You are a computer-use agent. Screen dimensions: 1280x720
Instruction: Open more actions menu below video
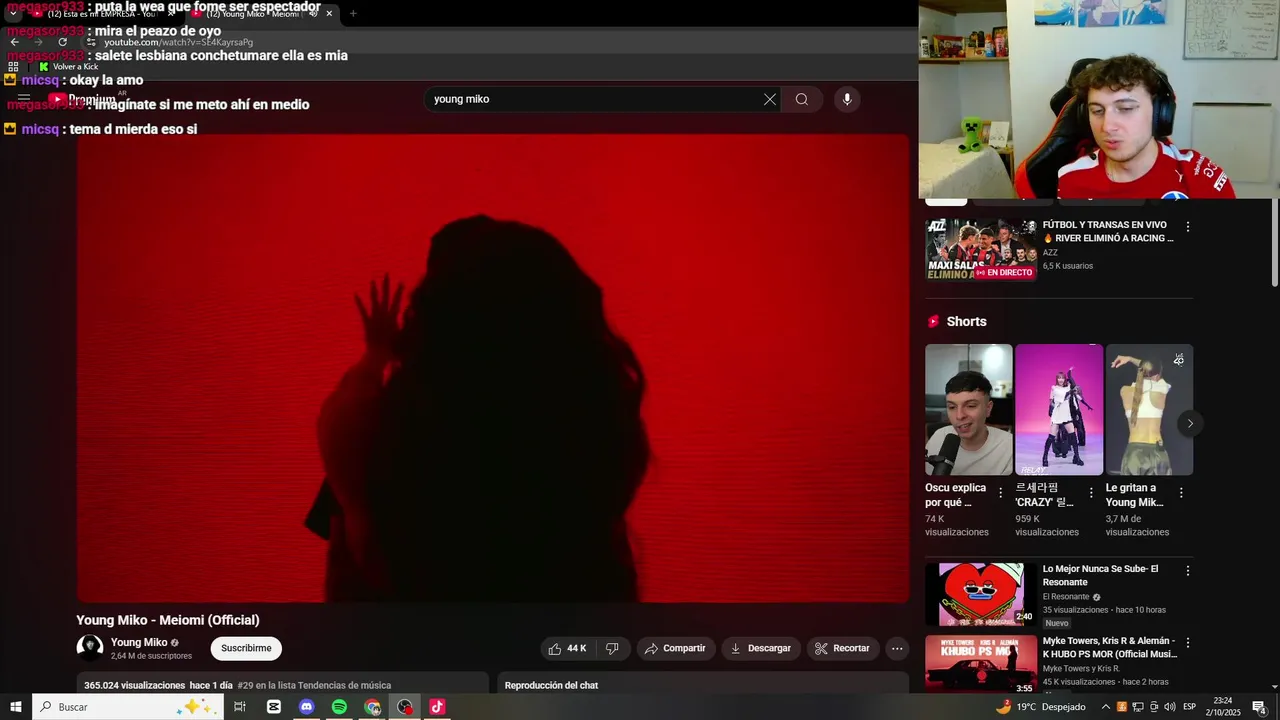tap(897, 648)
